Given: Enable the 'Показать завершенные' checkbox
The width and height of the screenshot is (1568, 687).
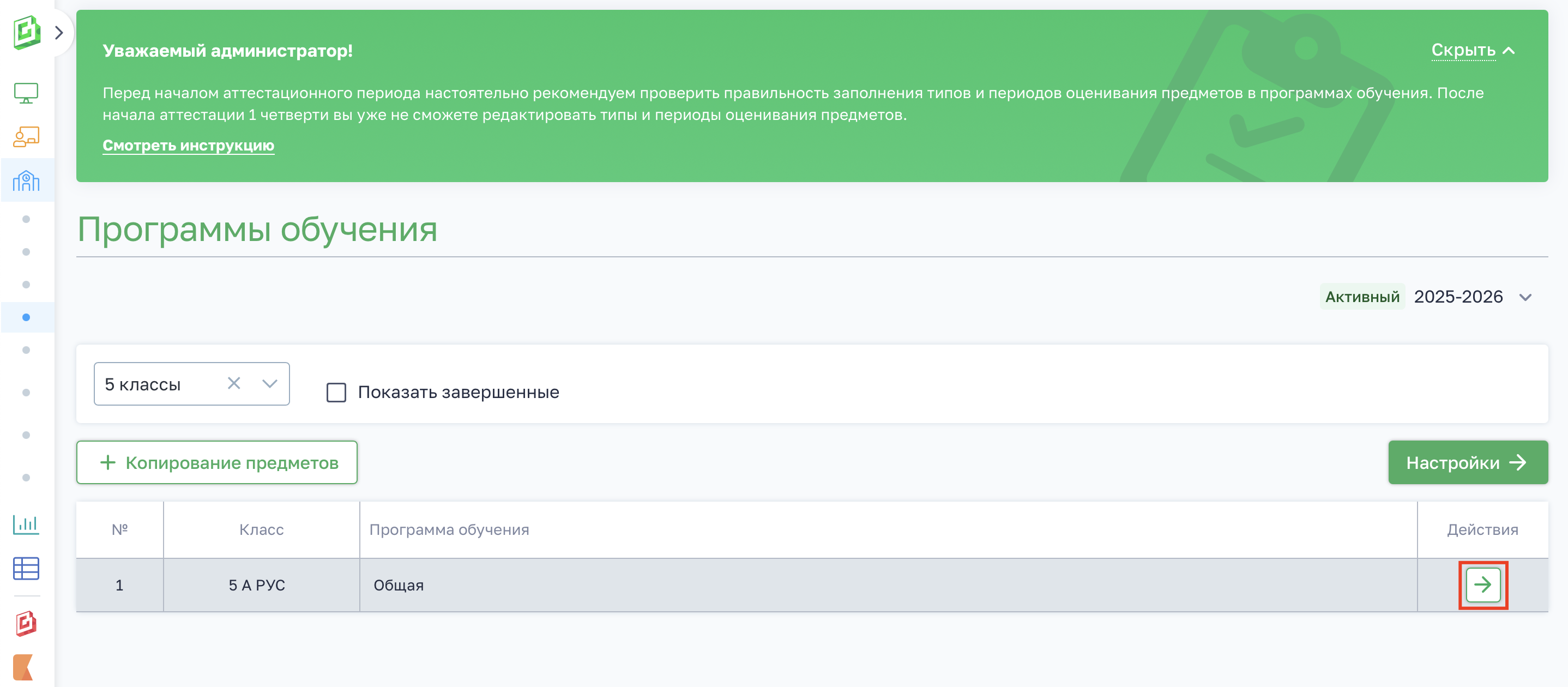Looking at the screenshot, I should click(336, 393).
